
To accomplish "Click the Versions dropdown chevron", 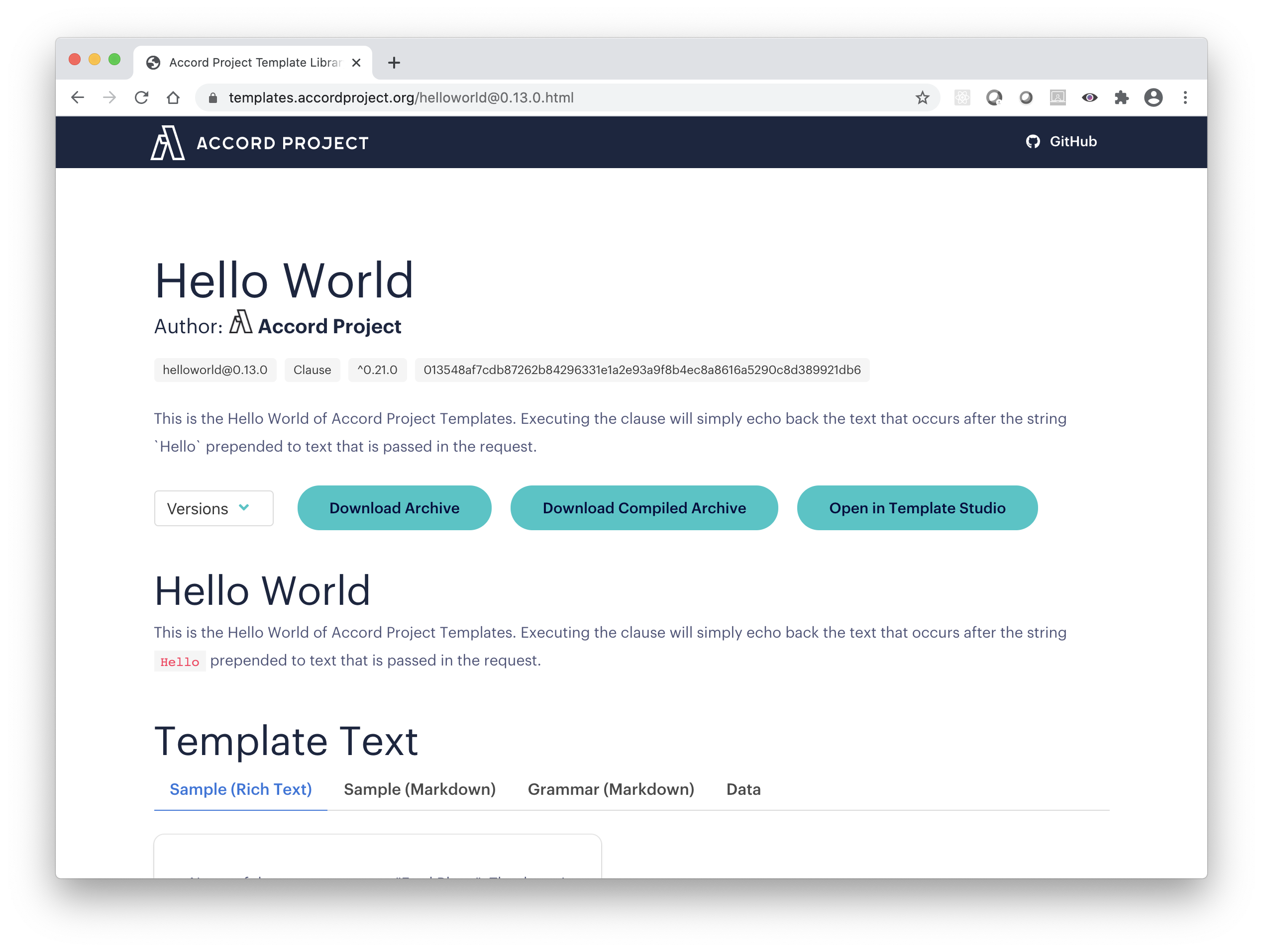I will coord(244,508).
